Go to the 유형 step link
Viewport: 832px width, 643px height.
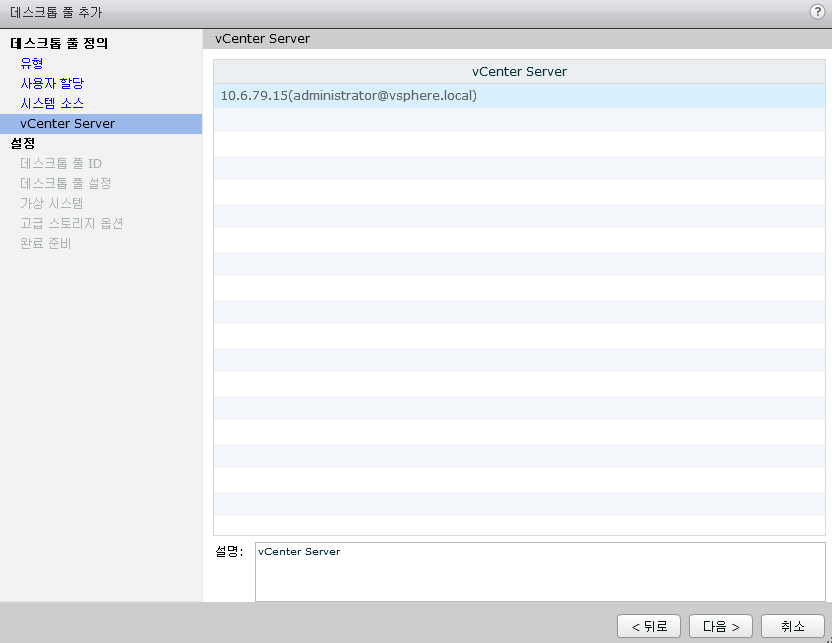coord(32,63)
